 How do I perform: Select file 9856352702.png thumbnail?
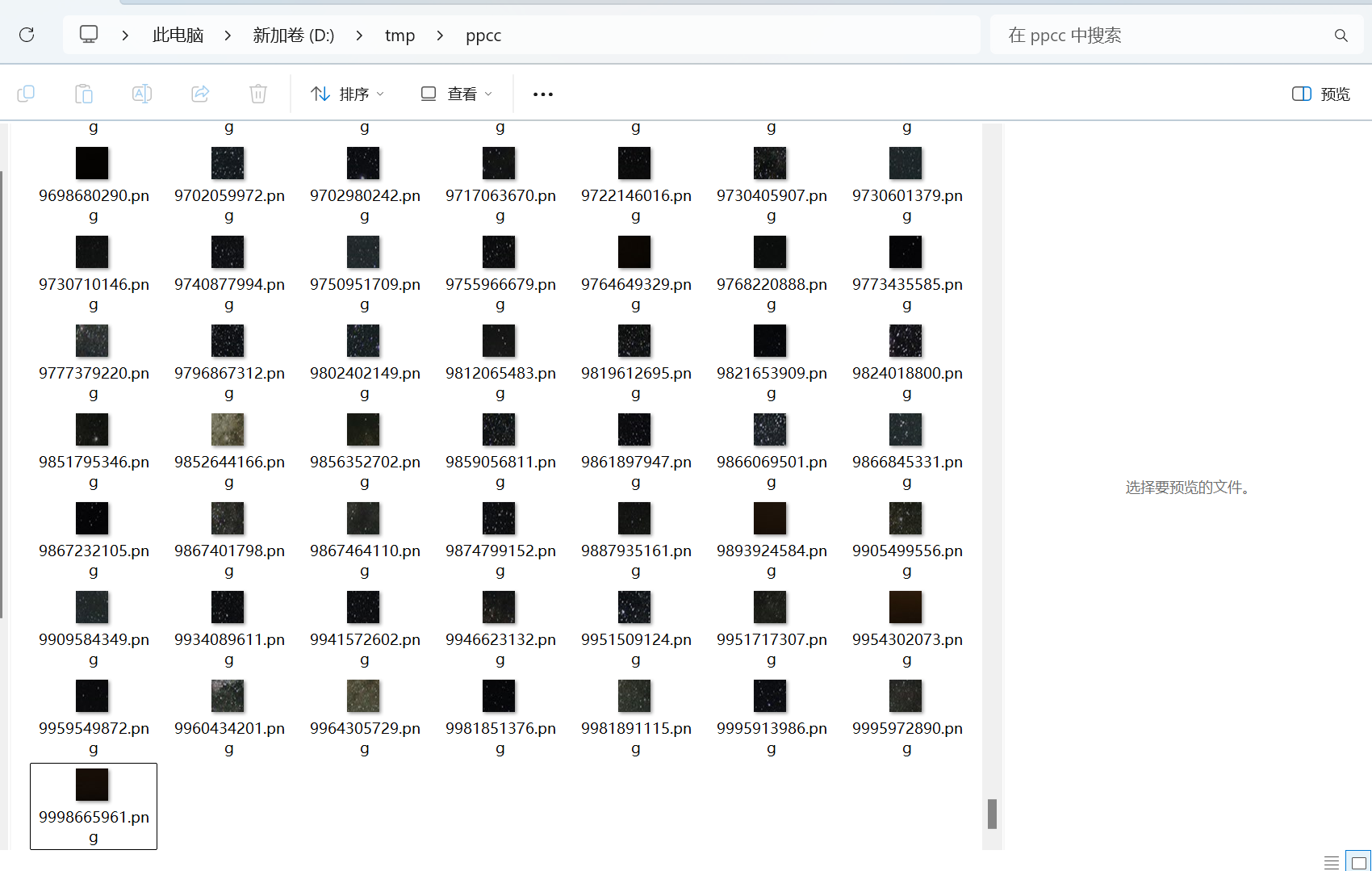(363, 429)
